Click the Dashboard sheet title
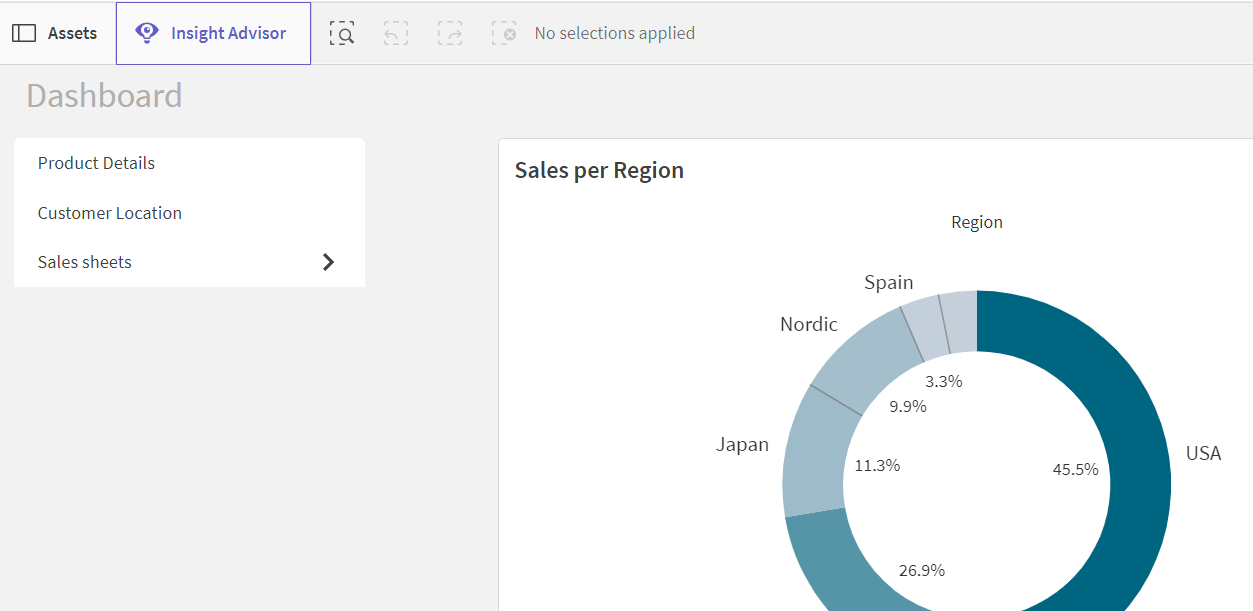 tap(104, 96)
